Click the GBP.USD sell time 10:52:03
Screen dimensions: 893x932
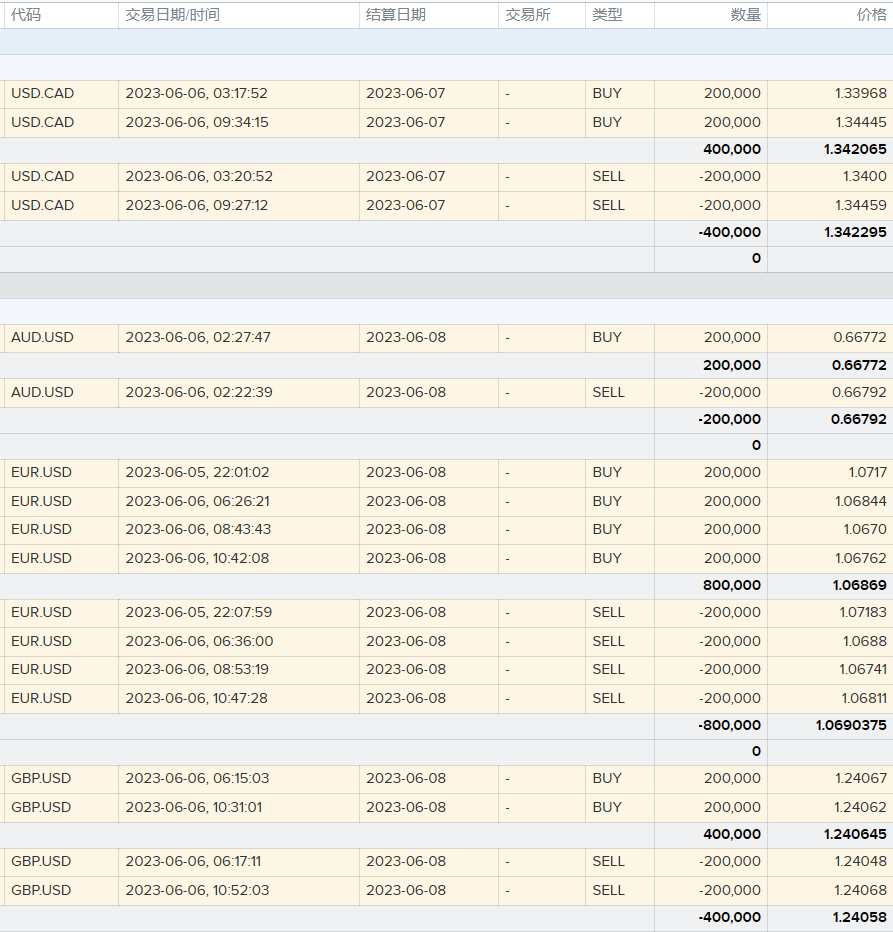[x=197, y=891]
